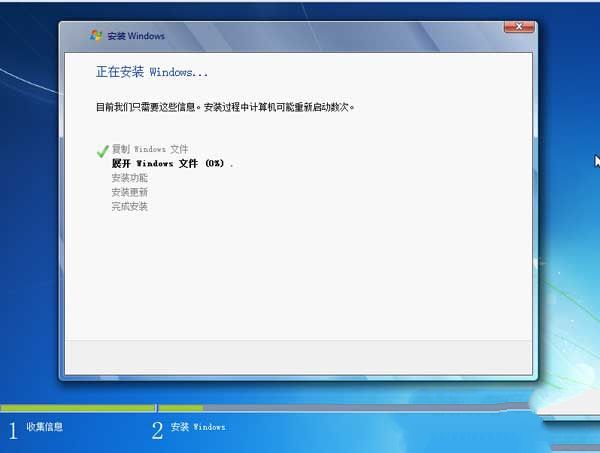Select the 完成安装 step
The width and height of the screenshot is (600, 453).
point(129,206)
